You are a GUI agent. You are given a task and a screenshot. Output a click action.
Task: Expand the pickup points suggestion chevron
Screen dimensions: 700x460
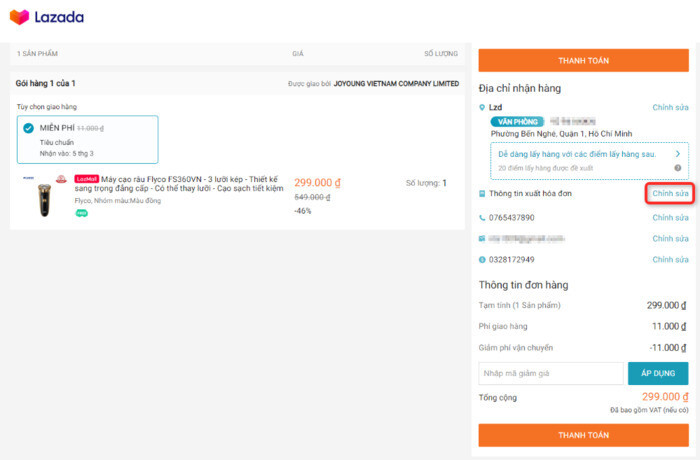click(677, 154)
